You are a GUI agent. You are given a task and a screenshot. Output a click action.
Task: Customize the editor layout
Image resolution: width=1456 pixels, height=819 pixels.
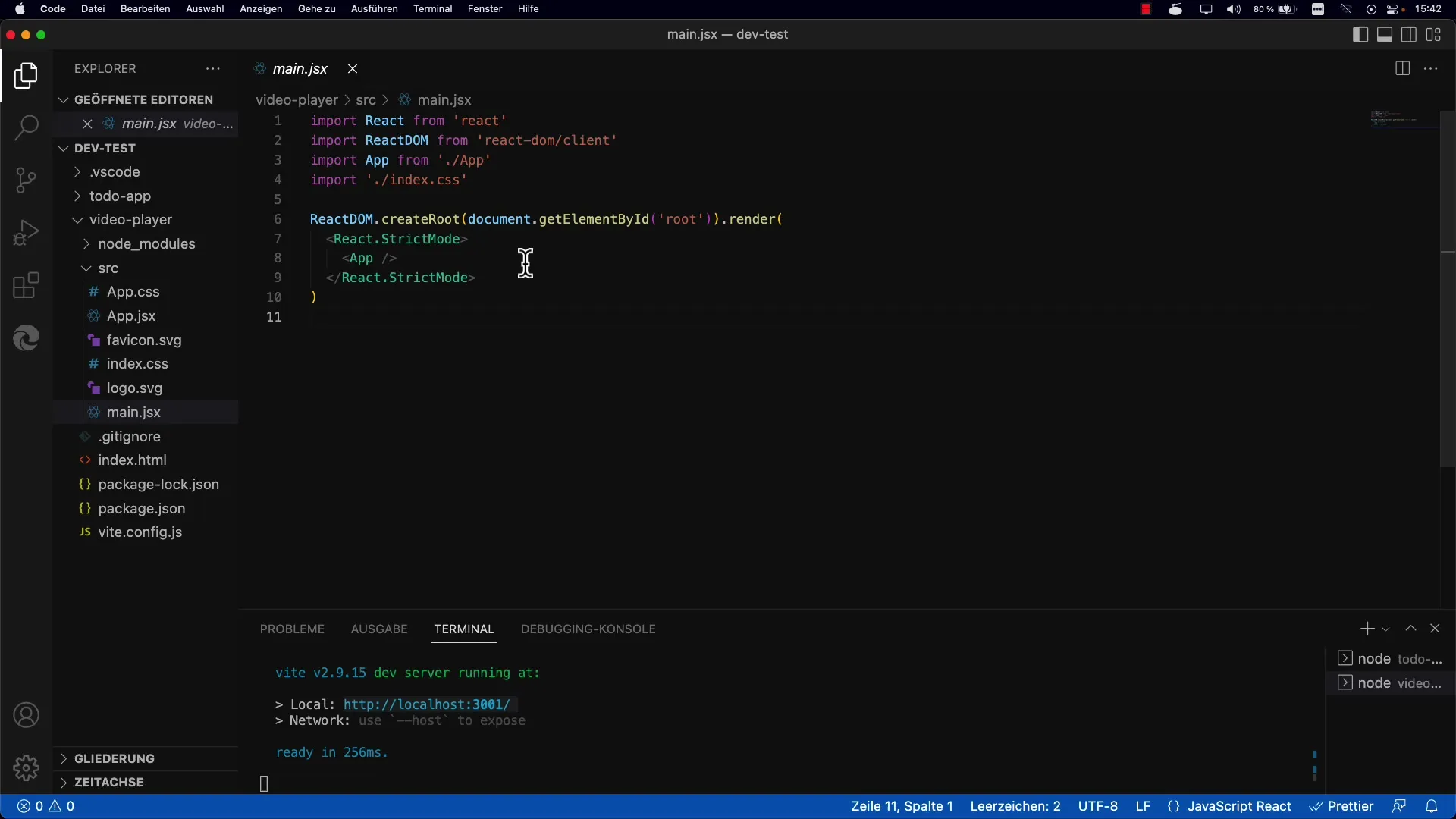(x=1433, y=35)
